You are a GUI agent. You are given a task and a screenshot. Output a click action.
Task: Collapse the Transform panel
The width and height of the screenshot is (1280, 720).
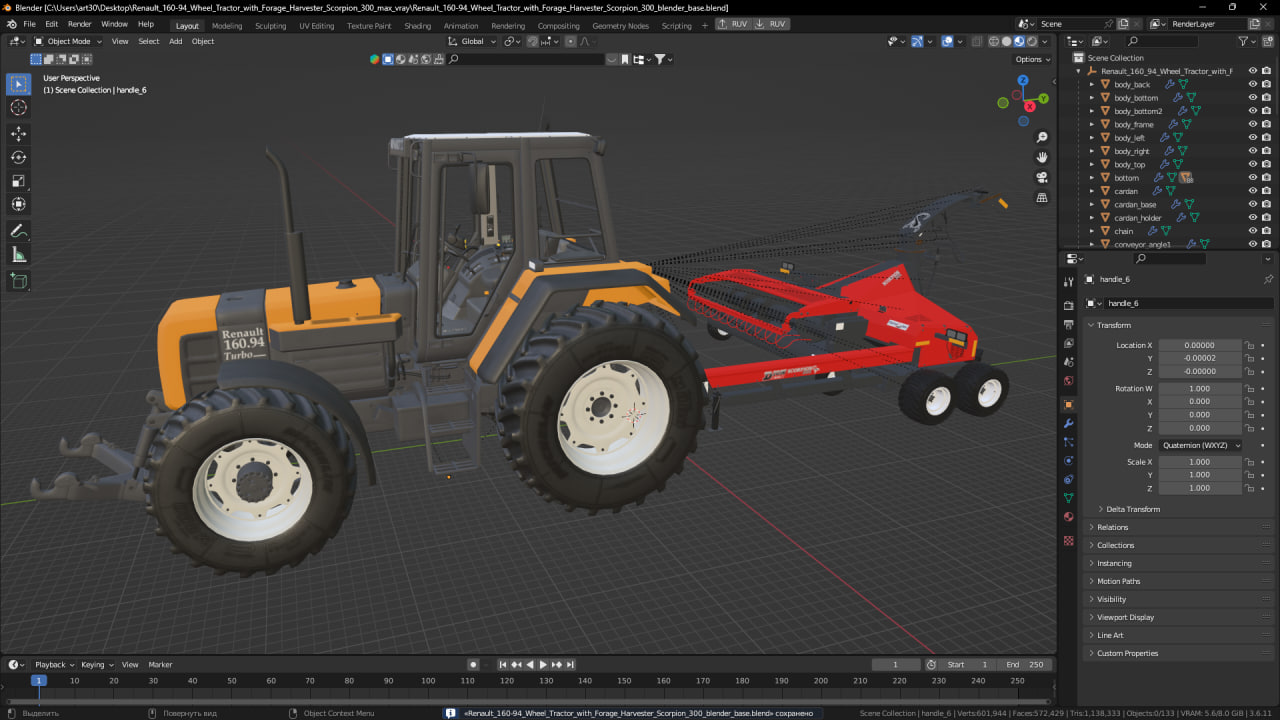[1114, 325]
